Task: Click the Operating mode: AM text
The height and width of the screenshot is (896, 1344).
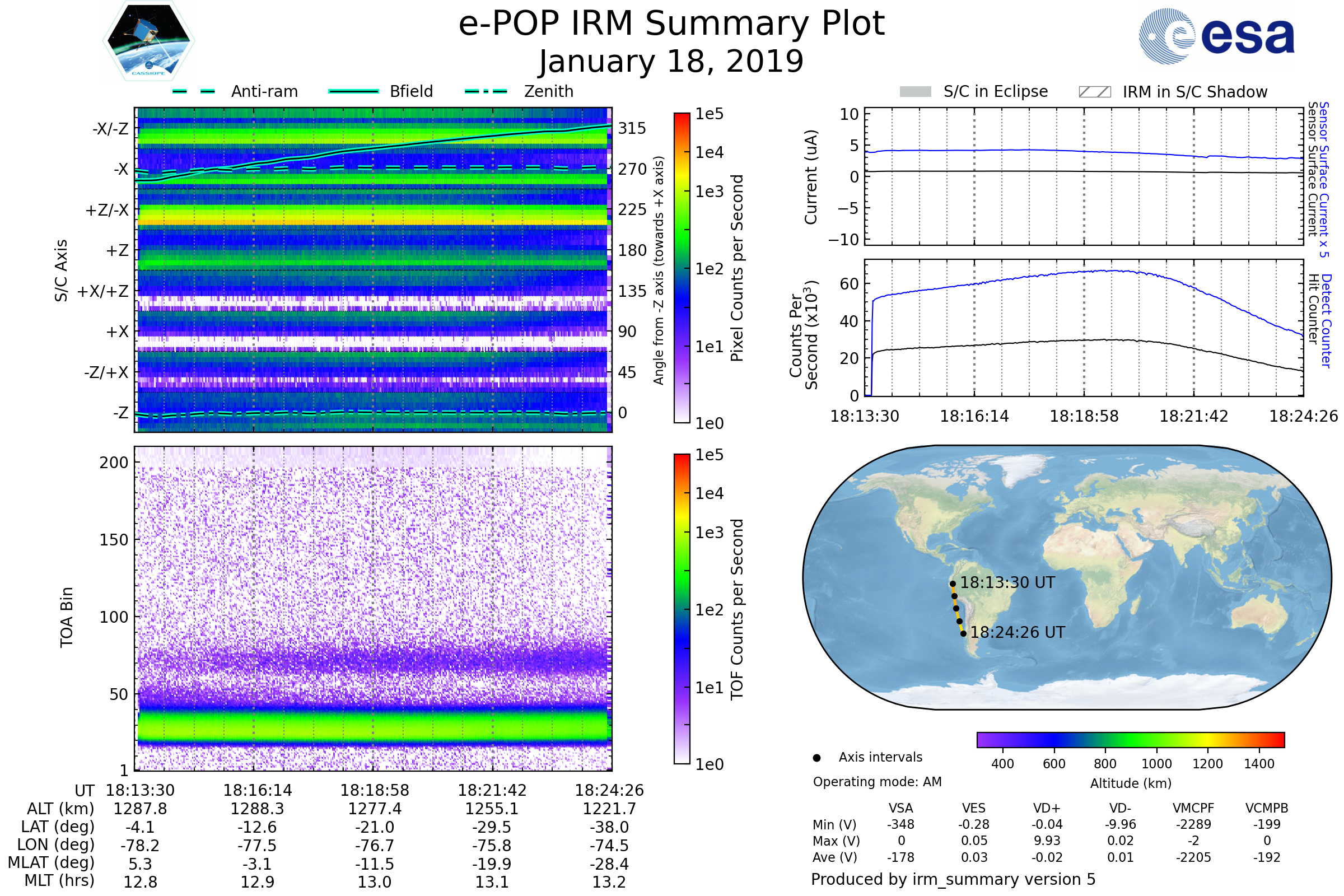Action: 877,782
